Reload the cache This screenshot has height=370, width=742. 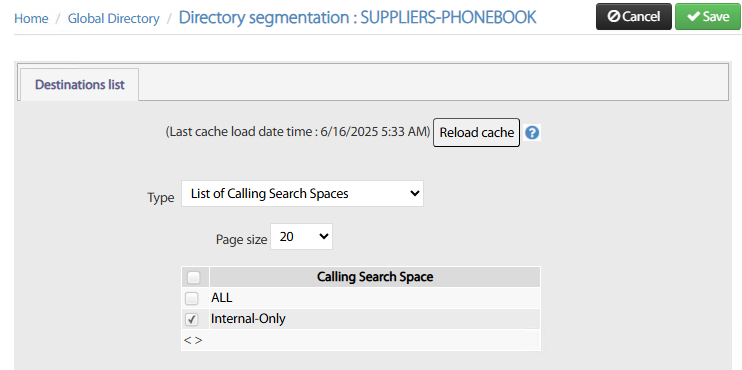(477, 132)
